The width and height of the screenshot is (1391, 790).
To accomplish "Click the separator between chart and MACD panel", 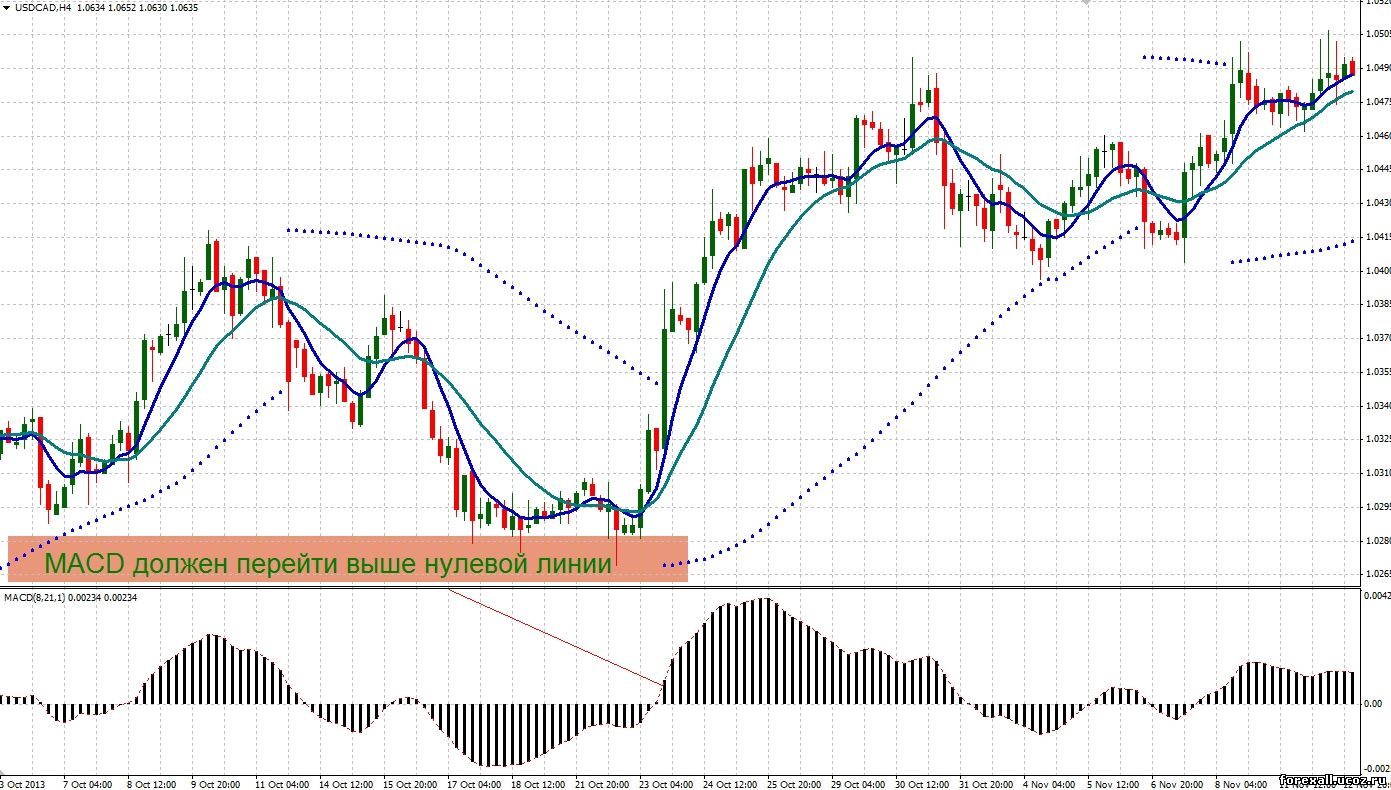I will [x=680, y=587].
